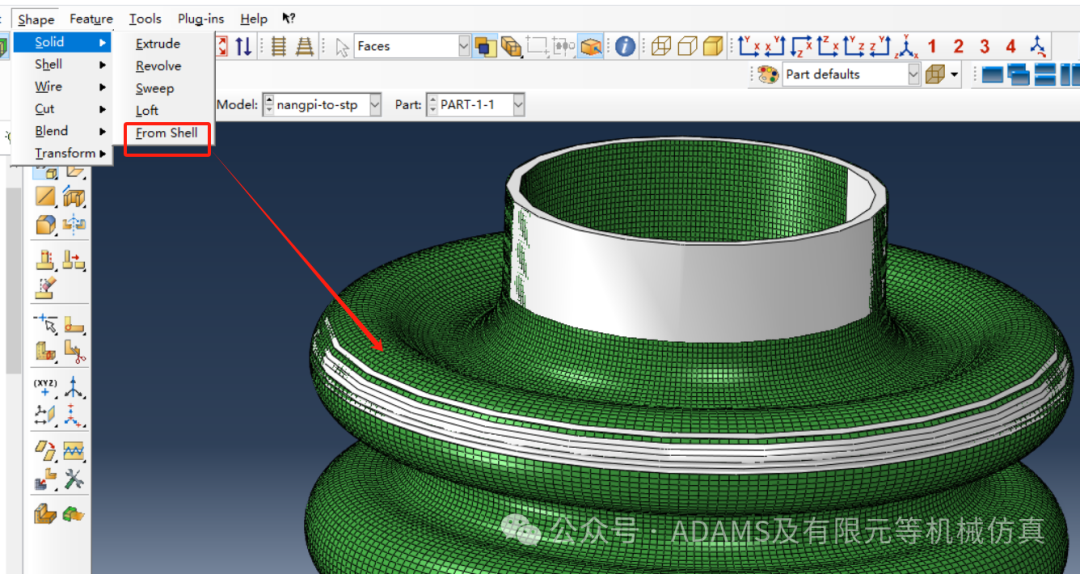Open the Part defaults color dropdown
The width and height of the screenshot is (1080, 574).
pyautogui.click(x=913, y=74)
